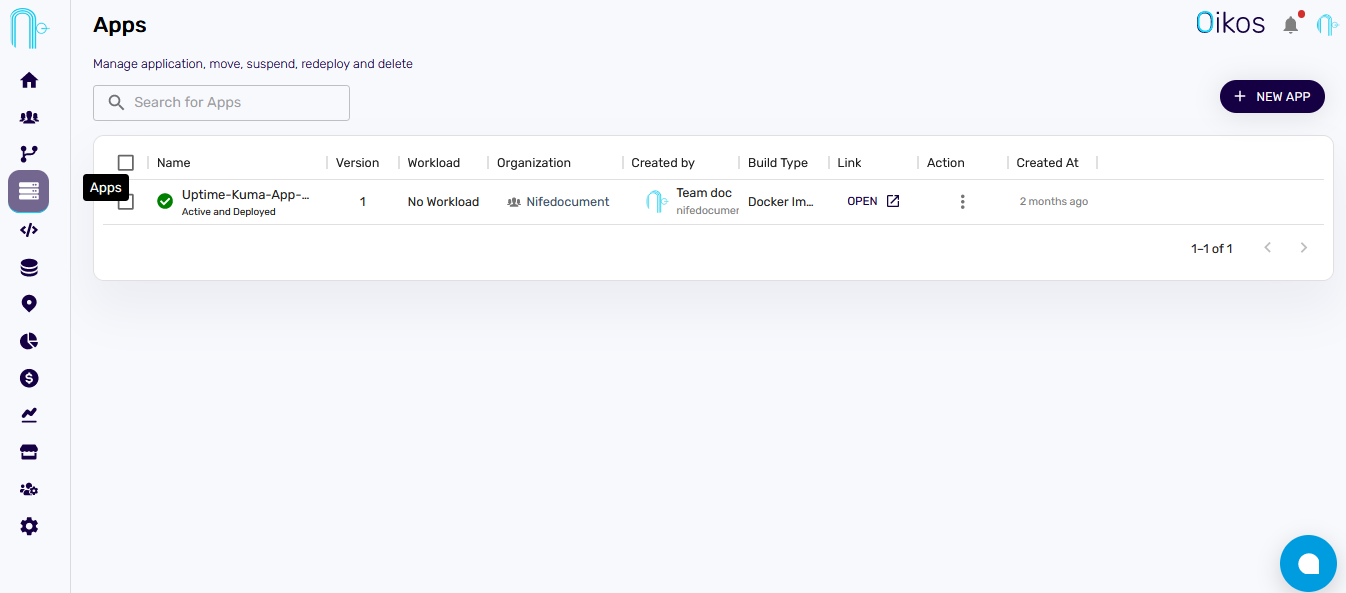1346x593 pixels.
Task: Check the Uptime-Kuma-App row checkbox
Action: (126, 201)
